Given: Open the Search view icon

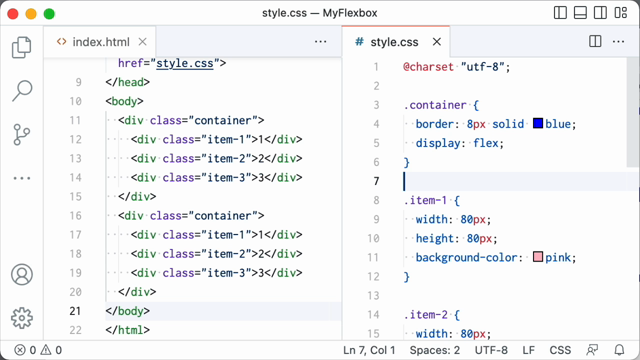Looking at the screenshot, I should point(22,91).
